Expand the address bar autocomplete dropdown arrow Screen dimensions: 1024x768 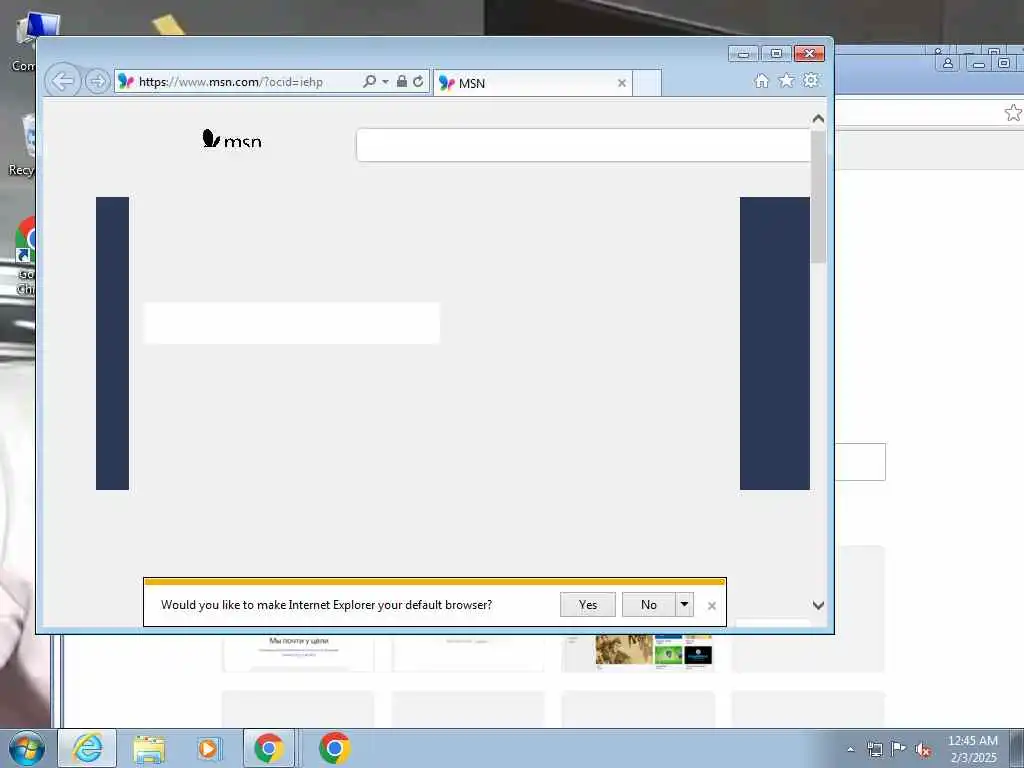[x=385, y=82]
